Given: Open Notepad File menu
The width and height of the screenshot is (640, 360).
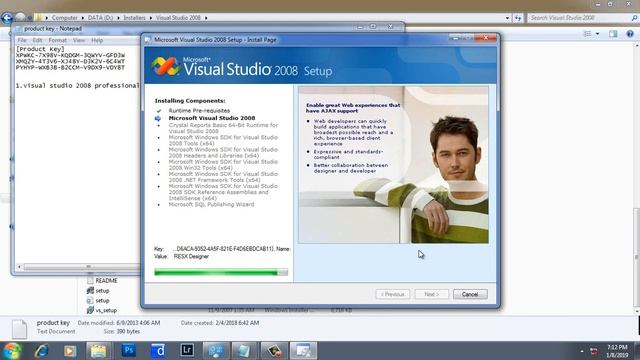Looking at the screenshot, I should pyautogui.click(x=22, y=40).
